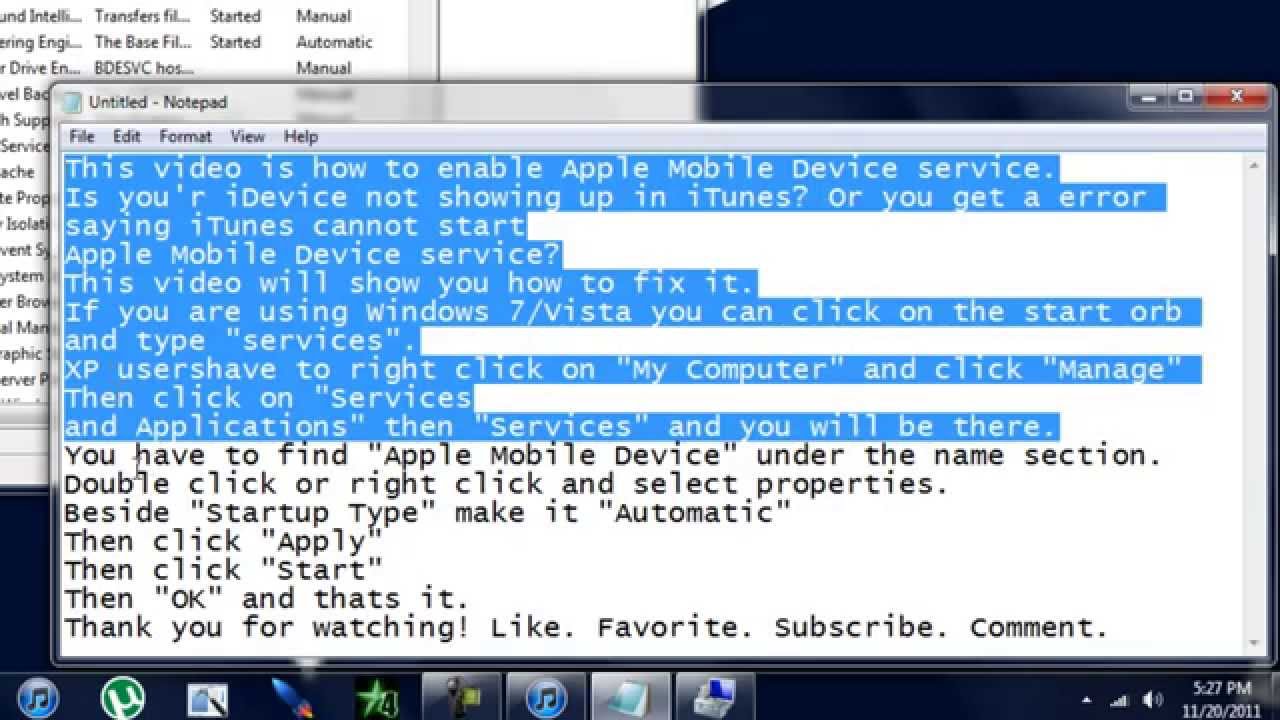Click line 'Thank you for watching! Like.'

(587, 627)
